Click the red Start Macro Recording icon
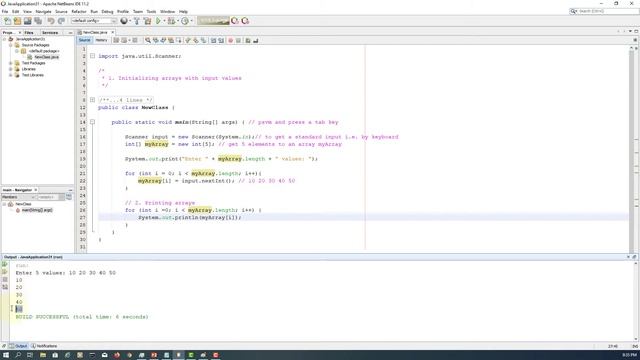The width and height of the screenshot is (640, 360). tap(231, 40)
